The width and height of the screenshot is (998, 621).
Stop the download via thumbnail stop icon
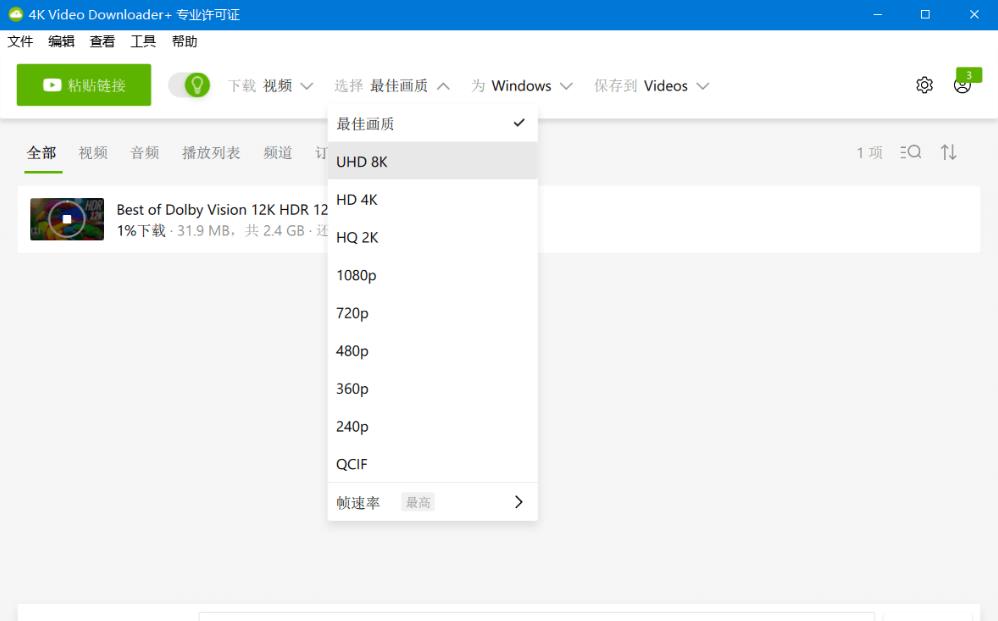pos(67,219)
